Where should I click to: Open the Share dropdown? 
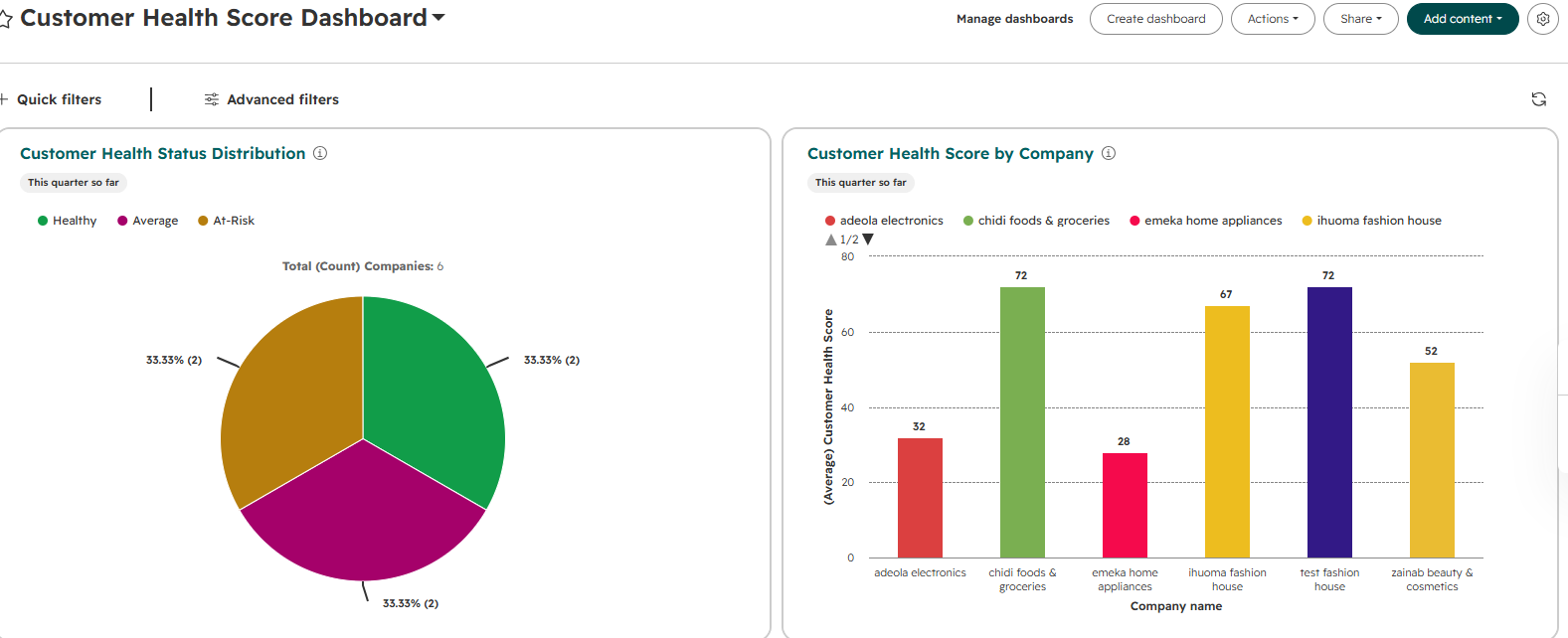(x=1360, y=19)
